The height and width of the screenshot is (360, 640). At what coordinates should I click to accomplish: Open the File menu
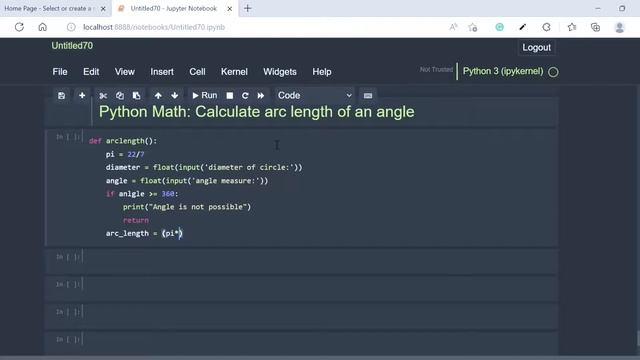(x=60, y=72)
